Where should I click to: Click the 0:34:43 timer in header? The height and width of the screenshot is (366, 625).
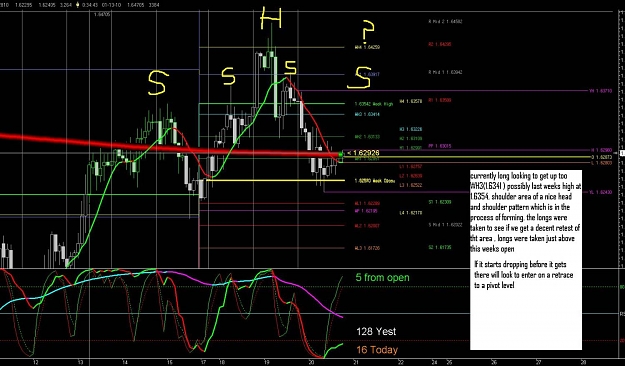pos(90,5)
